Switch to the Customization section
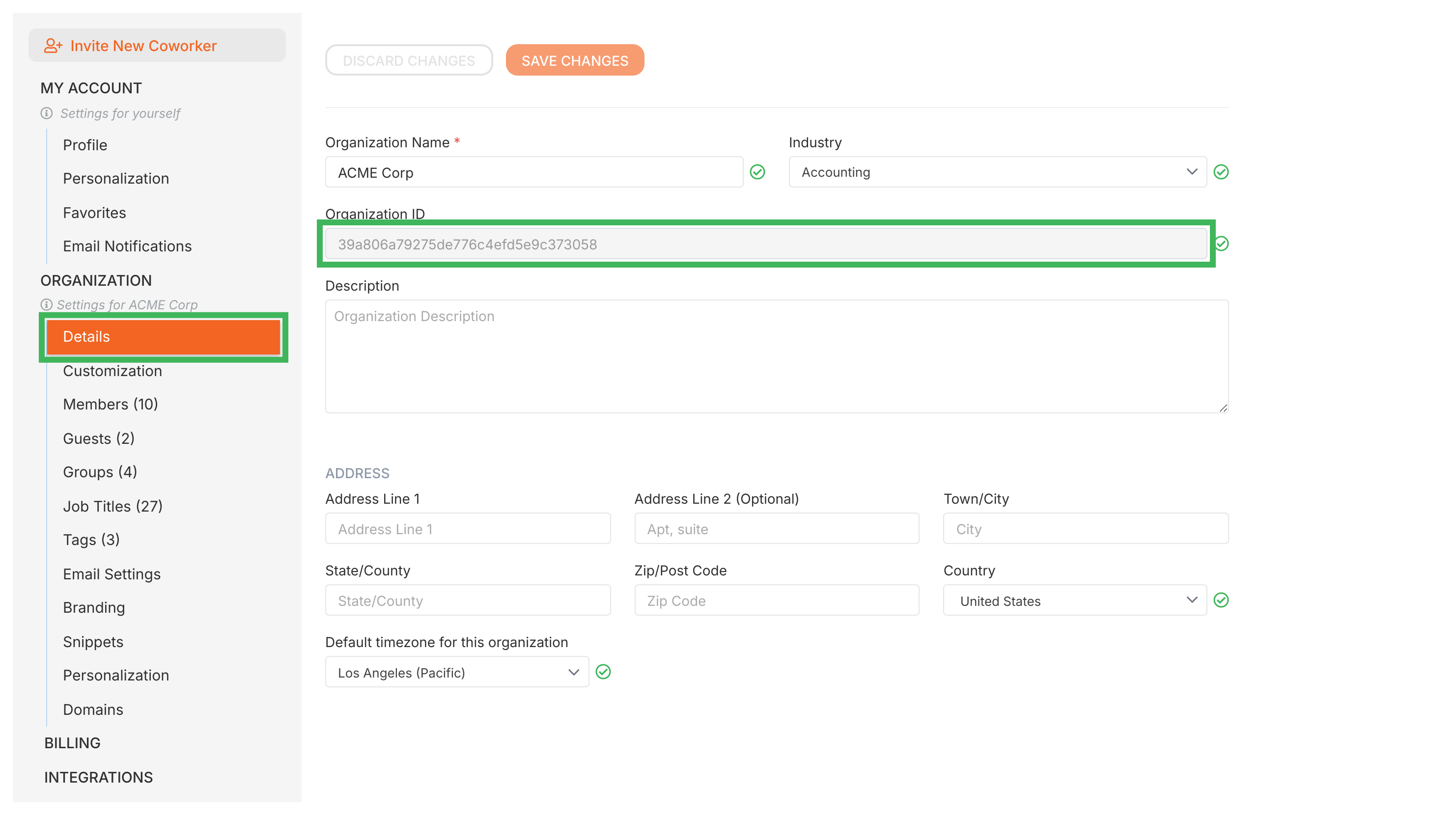 112,371
